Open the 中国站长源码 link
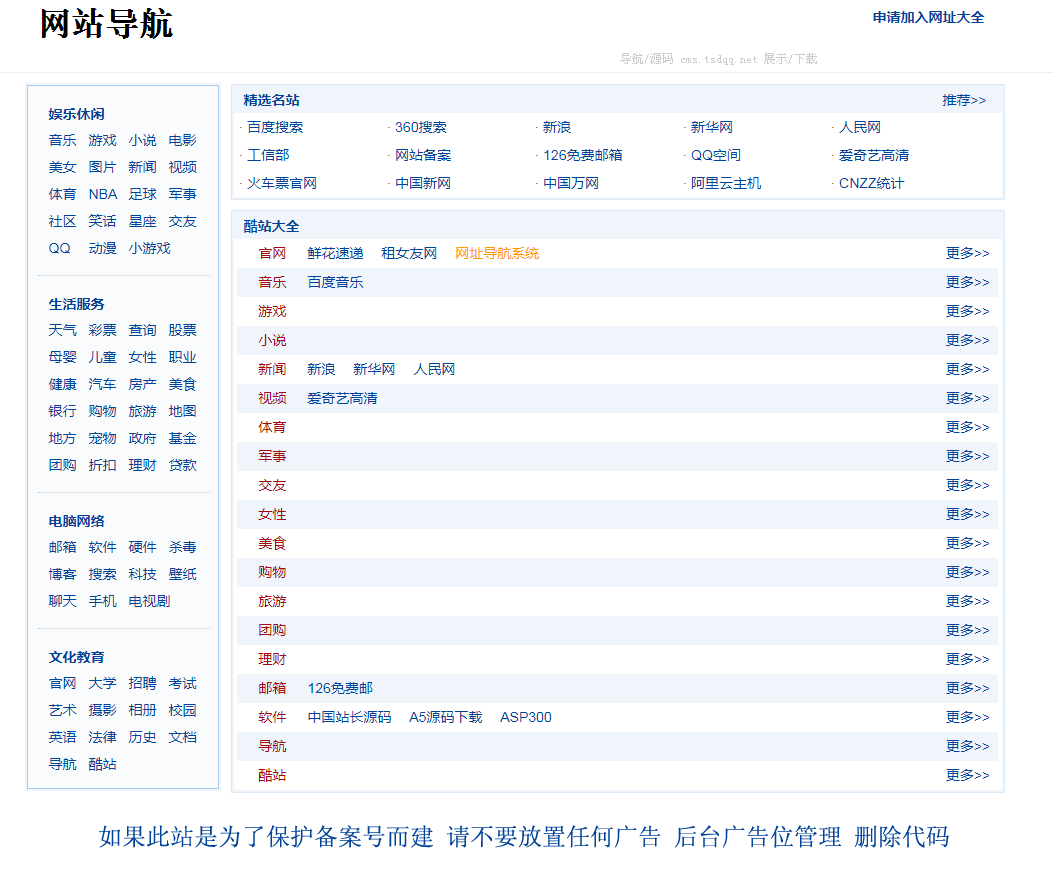The image size is (1053, 876). click(x=349, y=717)
